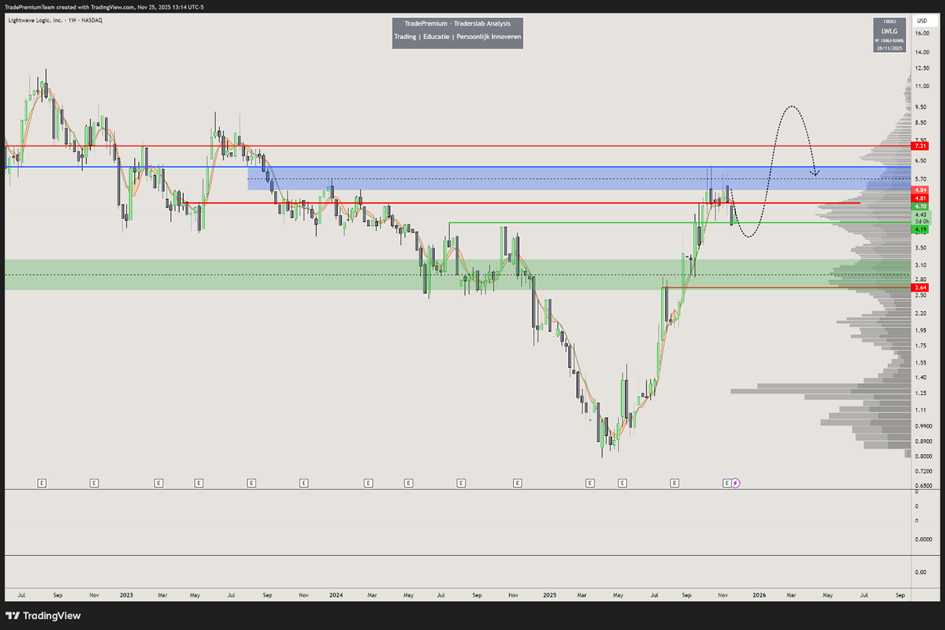Click the TradePremiumTeam created with TradingView.com header

pyautogui.click(x=104, y=7)
